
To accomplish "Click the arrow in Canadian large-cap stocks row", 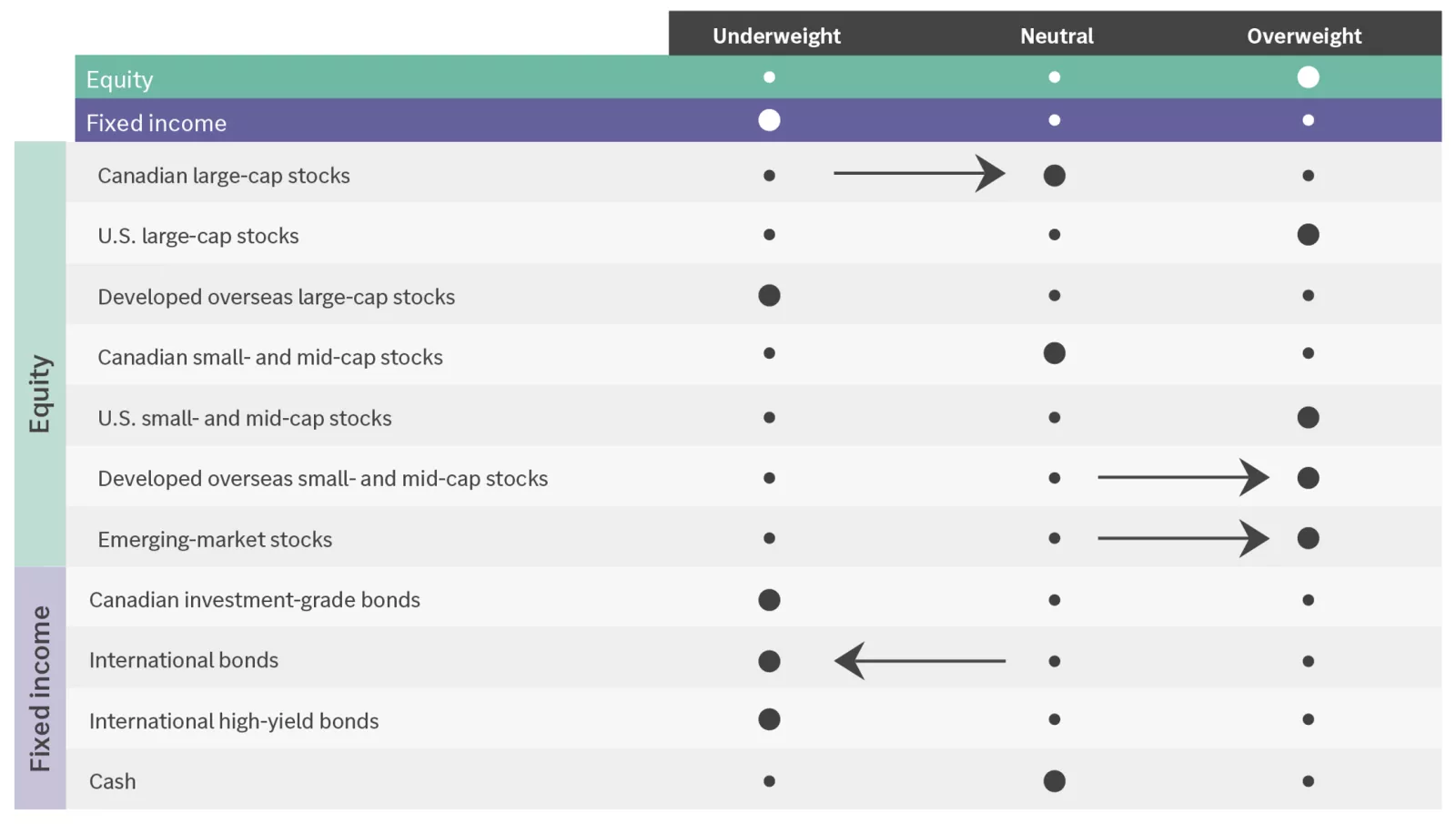I will click(x=919, y=173).
